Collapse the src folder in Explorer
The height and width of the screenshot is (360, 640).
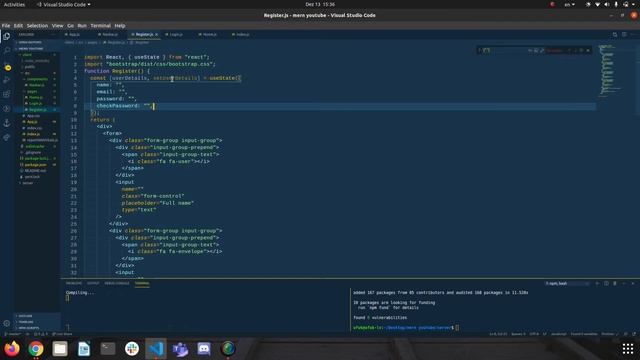37,73
